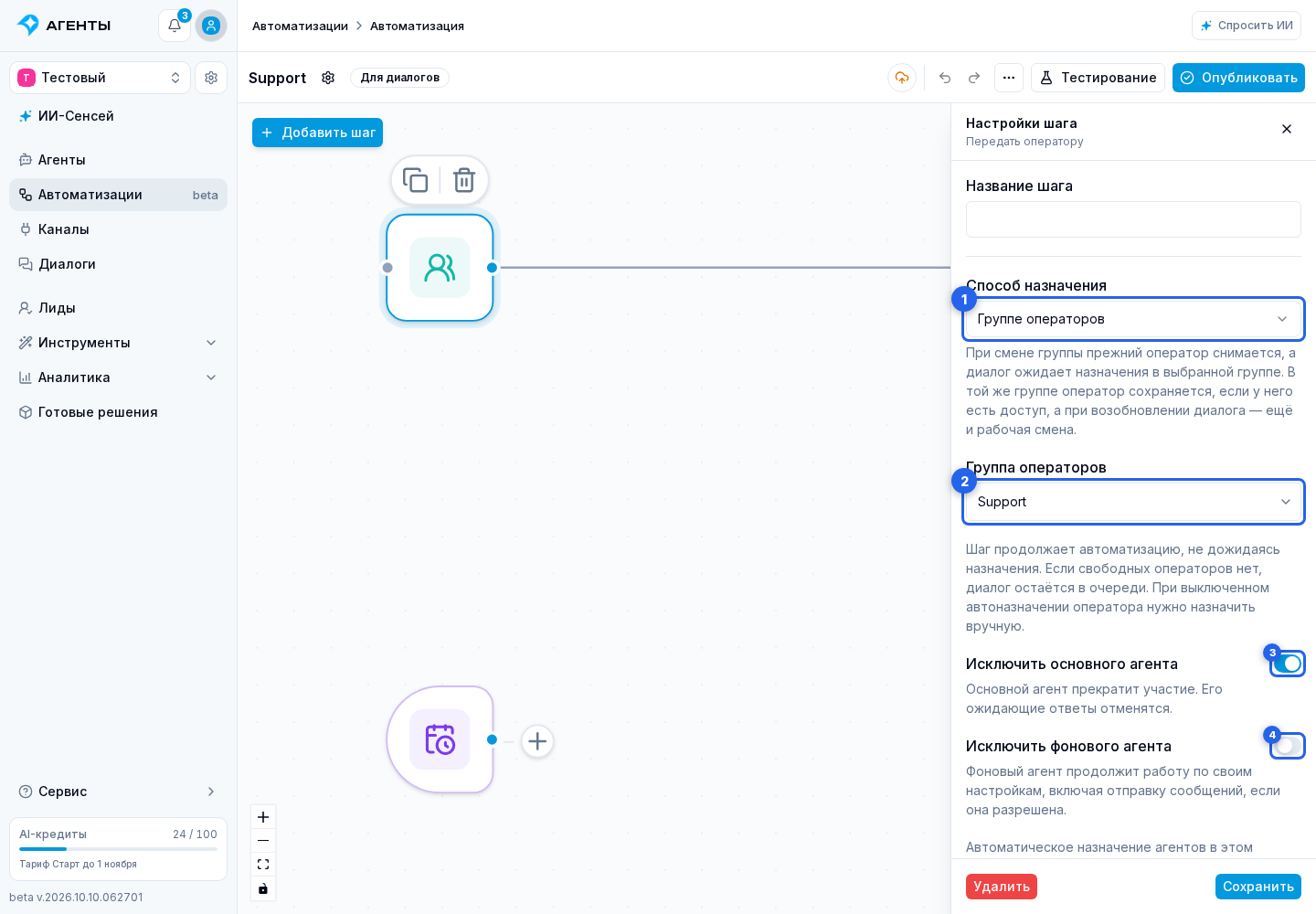Open Тестирование mode
The height and width of the screenshot is (914, 1316).
1098,78
